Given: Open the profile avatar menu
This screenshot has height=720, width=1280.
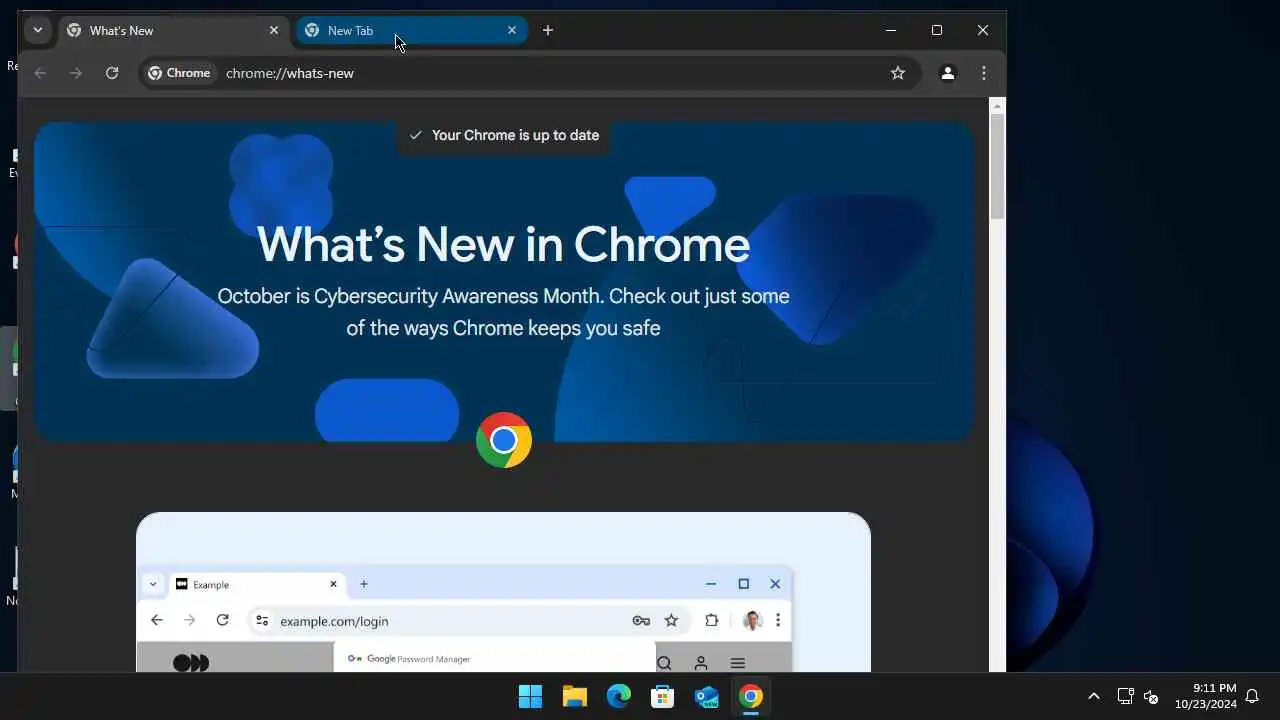Looking at the screenshot, I should [x=948, y=73].
